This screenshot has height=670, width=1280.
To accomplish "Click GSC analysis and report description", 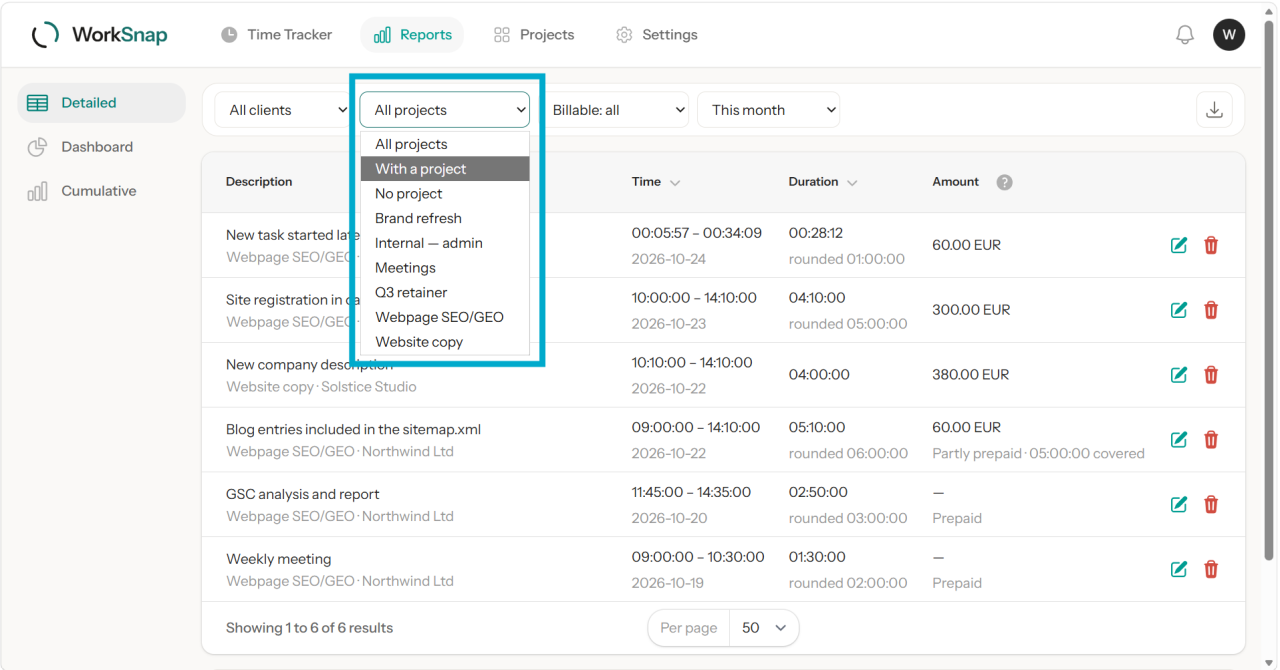I will point(303,494).
